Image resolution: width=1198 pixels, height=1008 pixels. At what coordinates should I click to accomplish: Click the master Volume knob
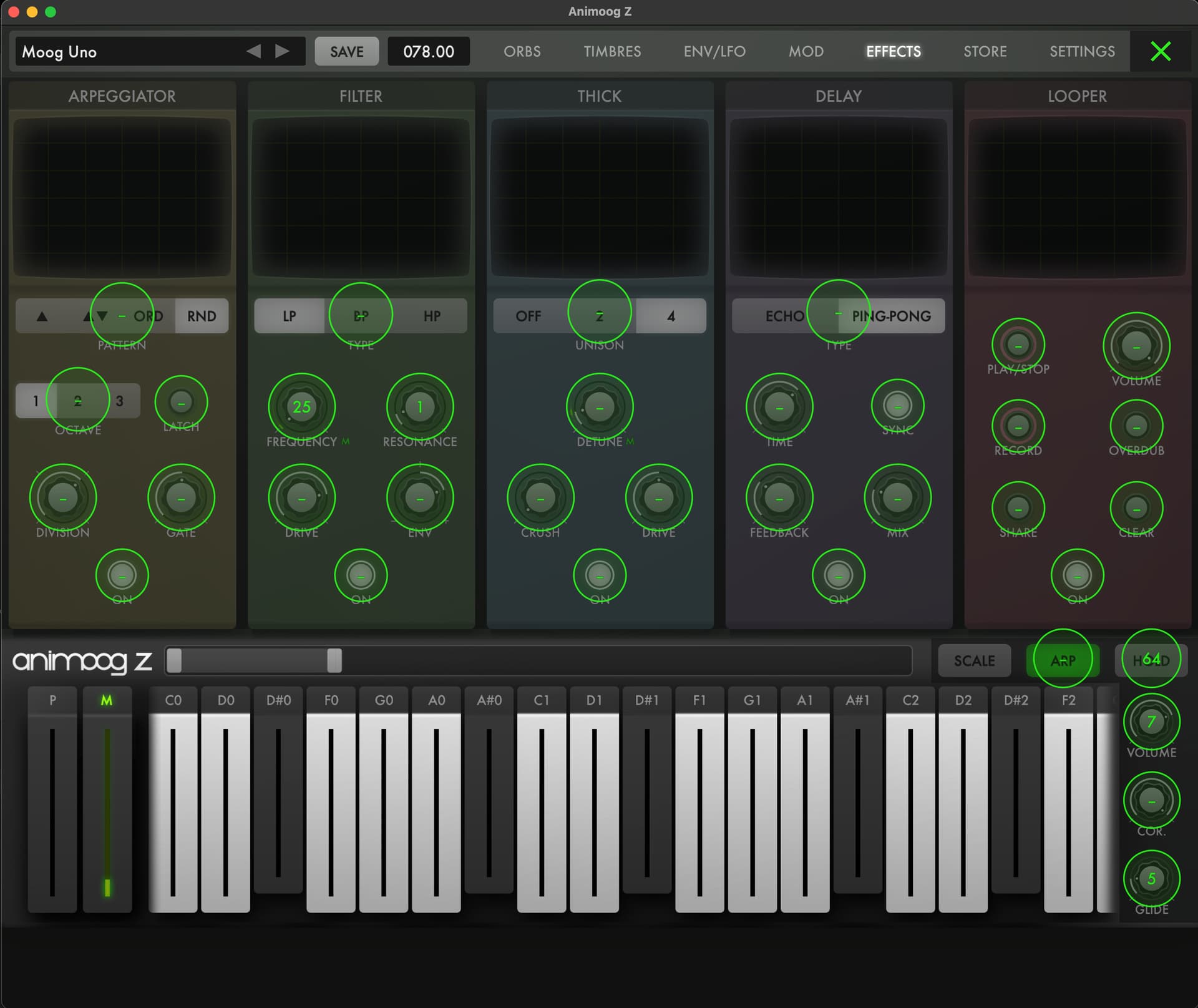coord(1151,722)
